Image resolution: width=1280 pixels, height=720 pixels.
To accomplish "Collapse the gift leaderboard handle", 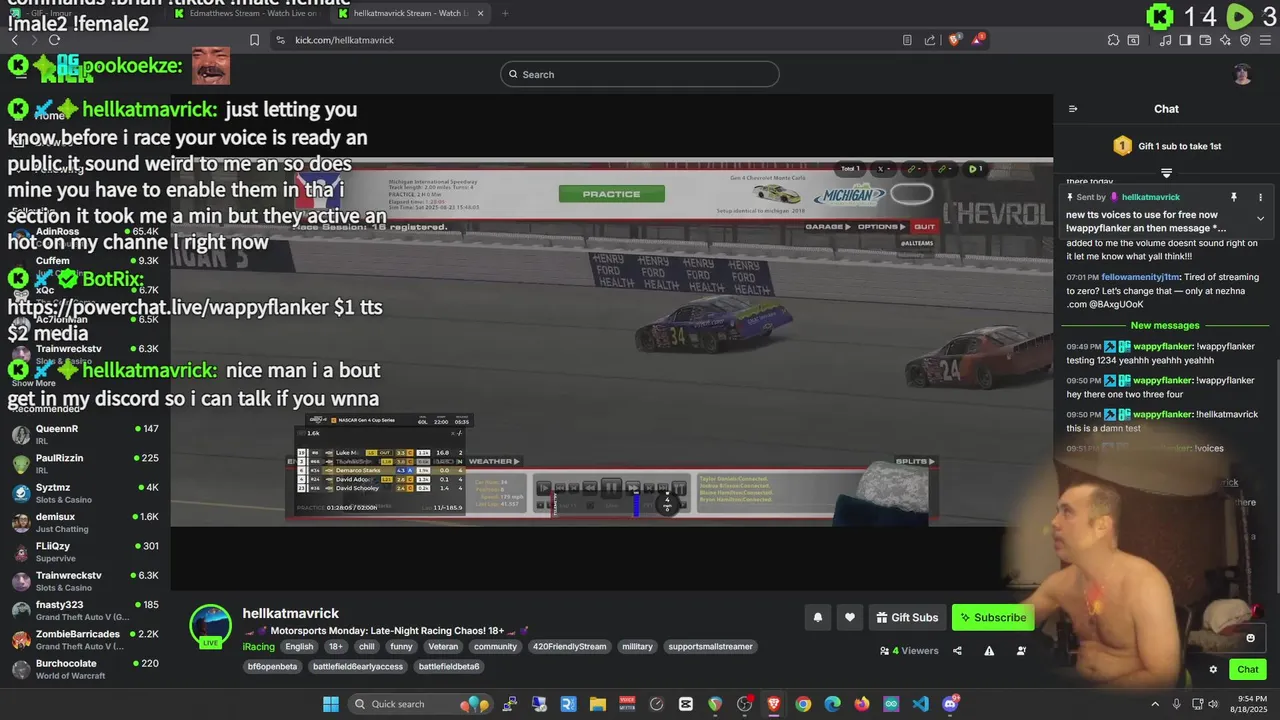I will tap(1166, 173).
